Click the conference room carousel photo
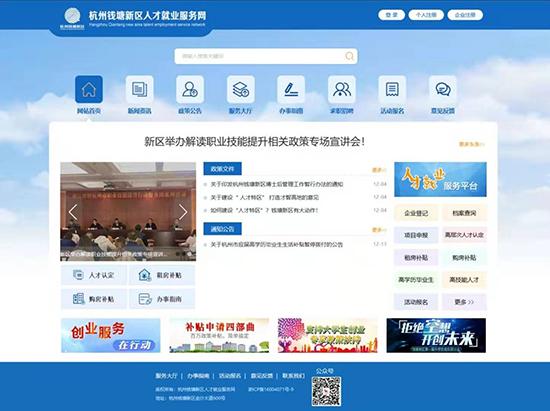550x411 pixels. (128, 211)
